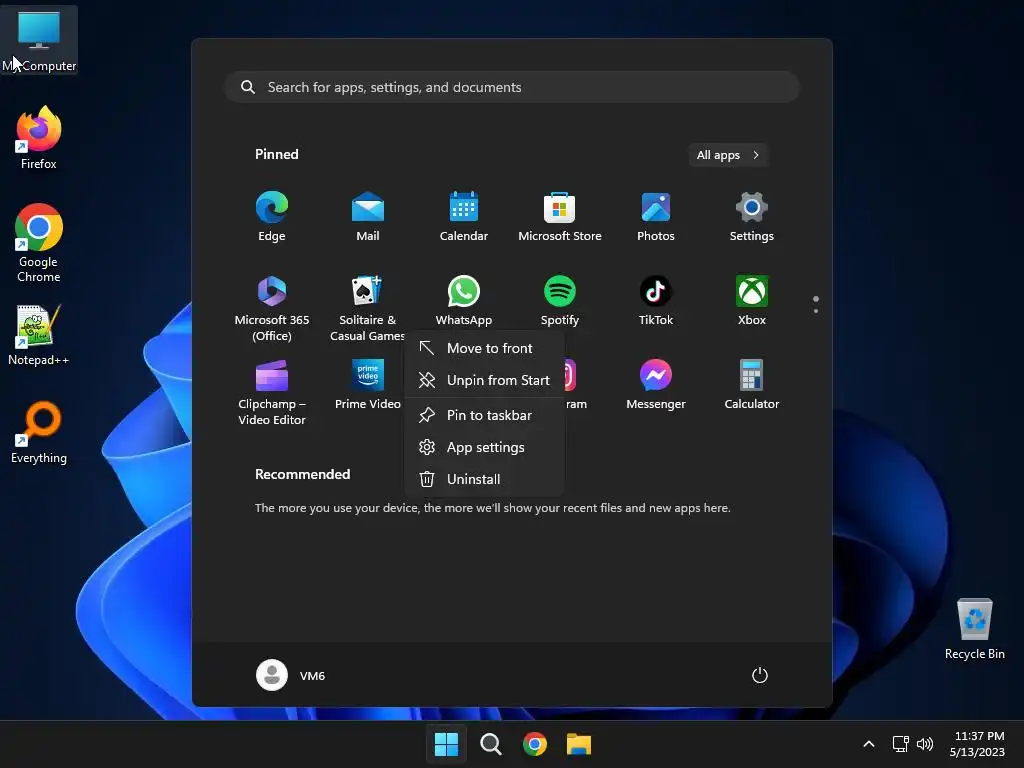
Task: Open the All apps list
Action: 728,155
